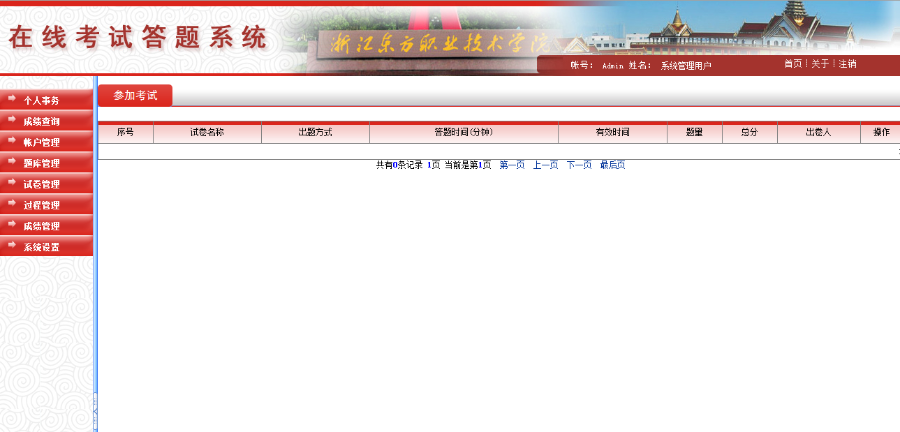Image resolution: width=900 pixels, height=432 pixels.
Task: Open the 题库管理 sidebar menu
Action: (46, 163)
